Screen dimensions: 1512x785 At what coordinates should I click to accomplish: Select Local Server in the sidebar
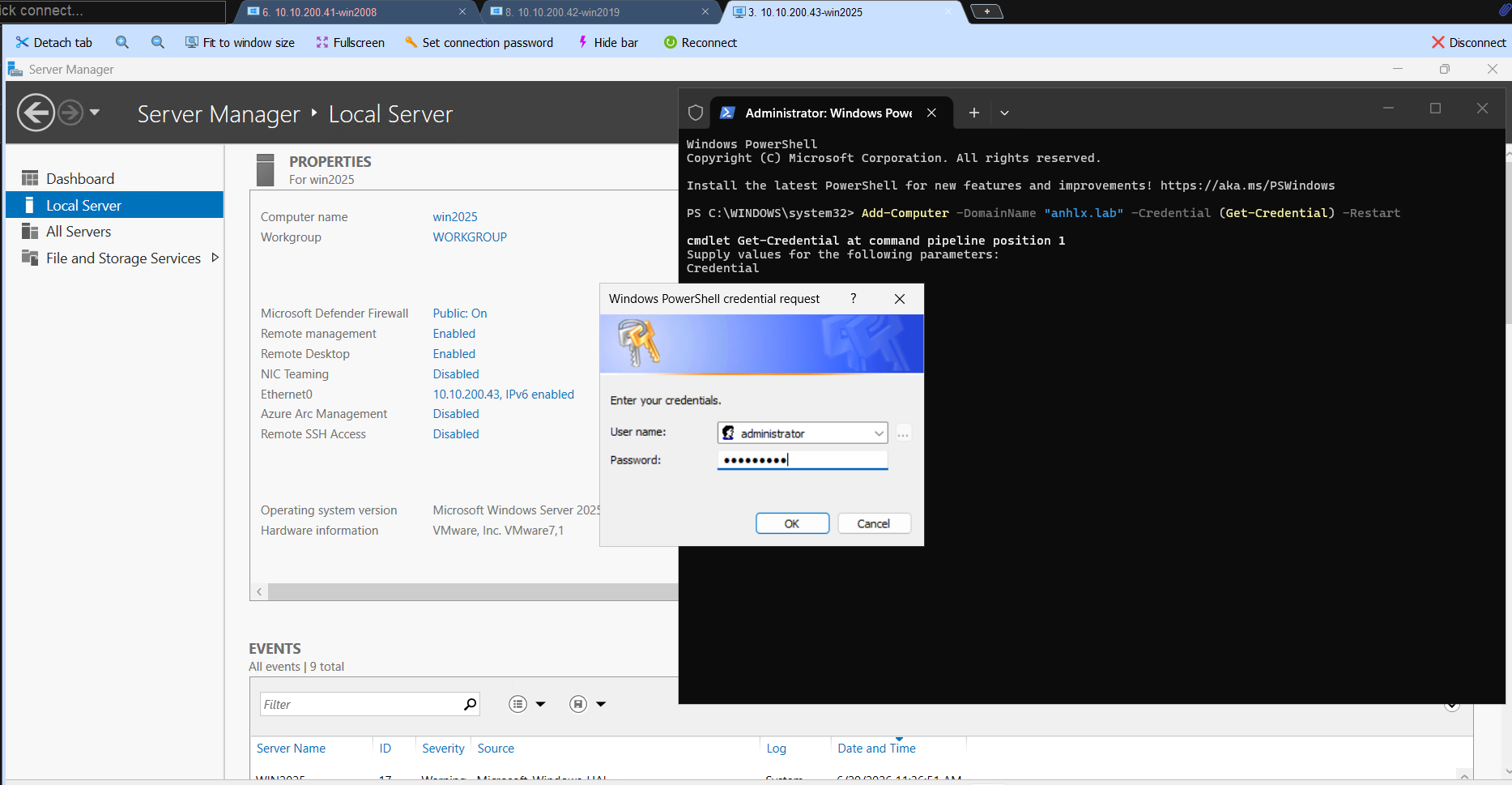114,205
